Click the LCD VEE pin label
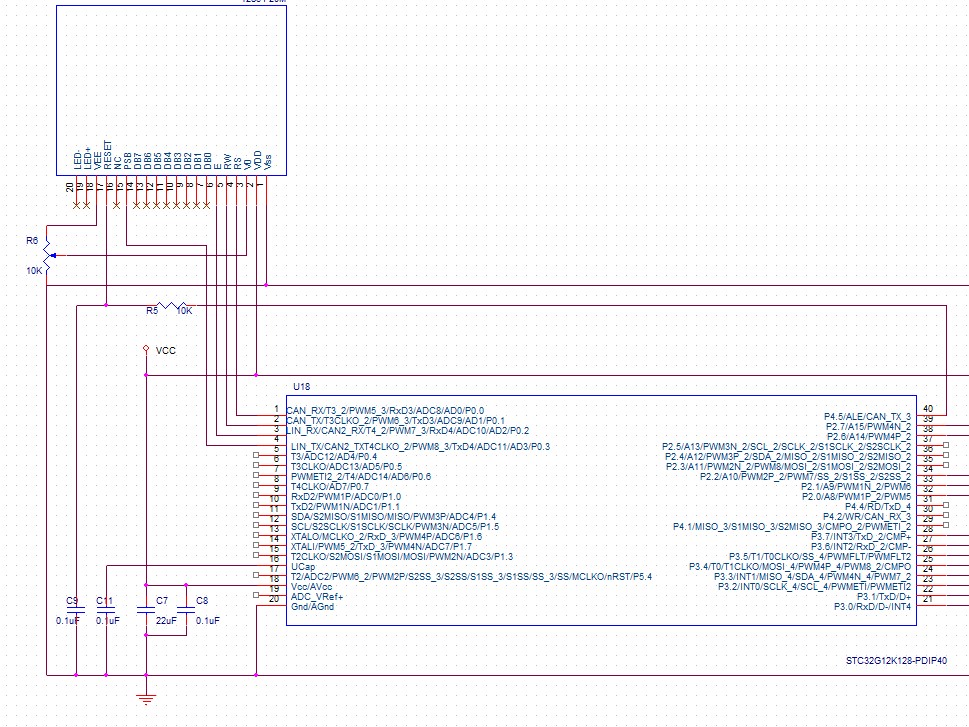Viewport: 969px width, 727px height. tap(98, 161)
